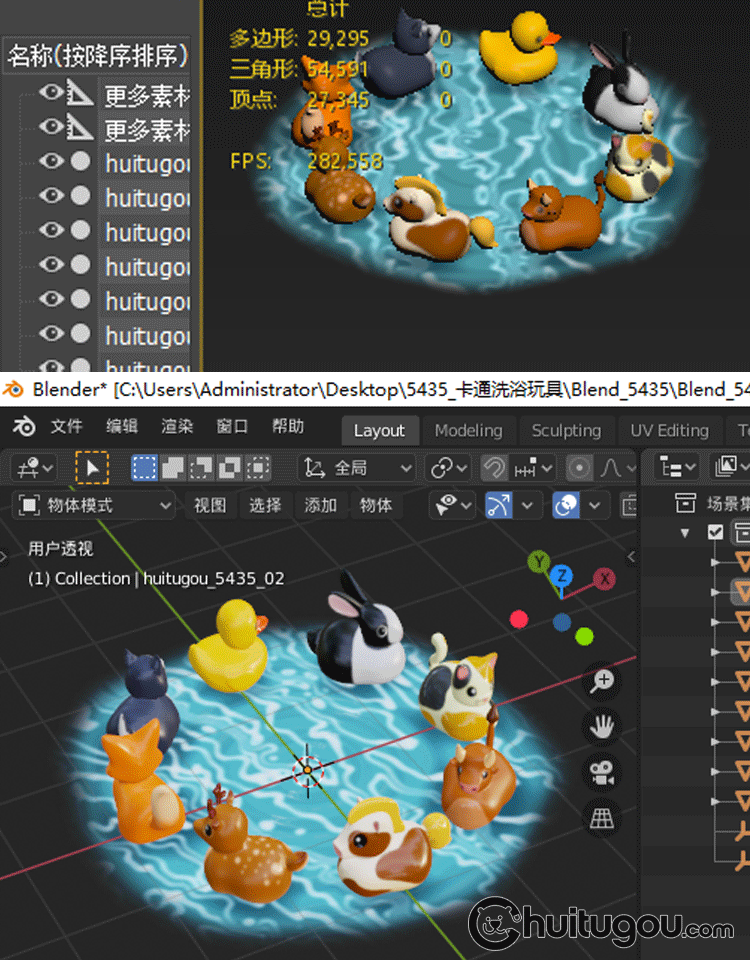Open the Snapping options dropdown
Image resolution: width=750 pixels, height=960 pixels.
[533, 468]
